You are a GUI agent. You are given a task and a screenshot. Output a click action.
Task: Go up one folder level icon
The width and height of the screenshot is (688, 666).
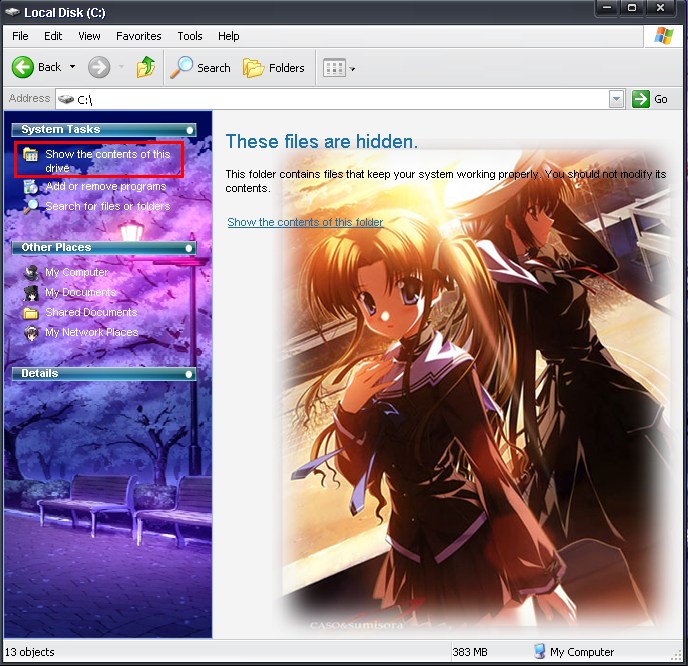[x=145, y=67]
